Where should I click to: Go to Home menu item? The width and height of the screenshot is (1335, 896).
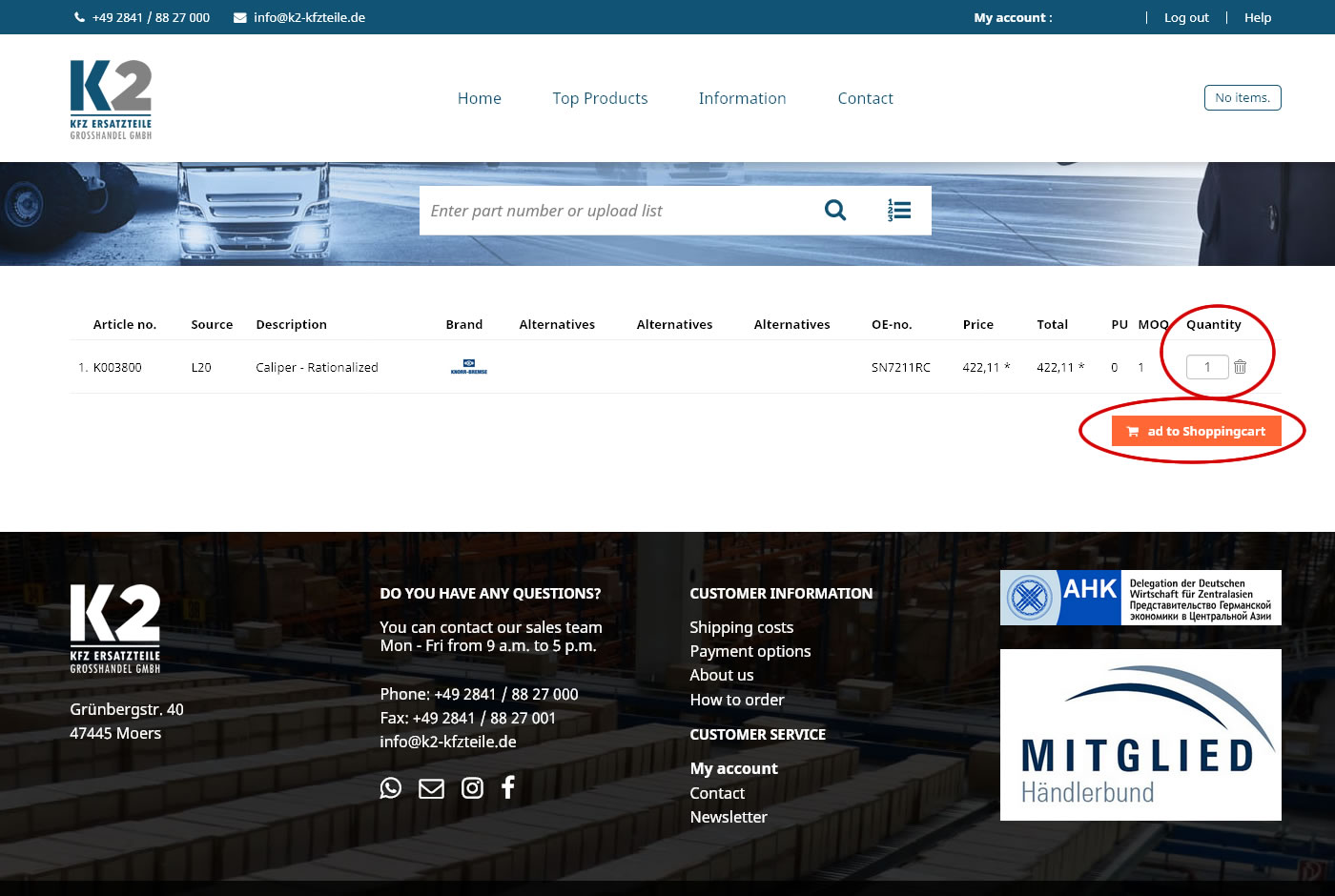point(480,98)
